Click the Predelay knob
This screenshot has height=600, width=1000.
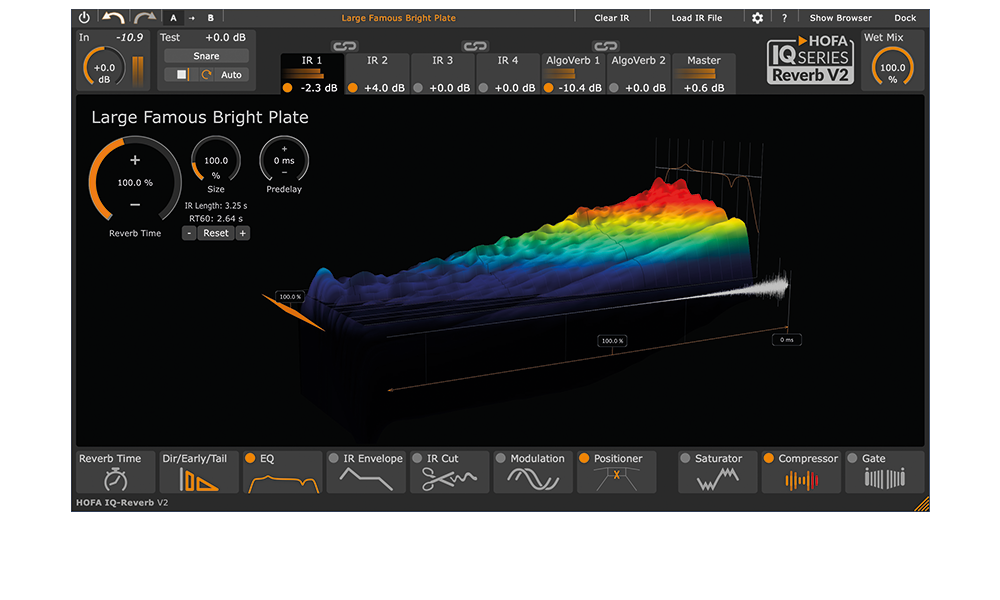[284, 160]
